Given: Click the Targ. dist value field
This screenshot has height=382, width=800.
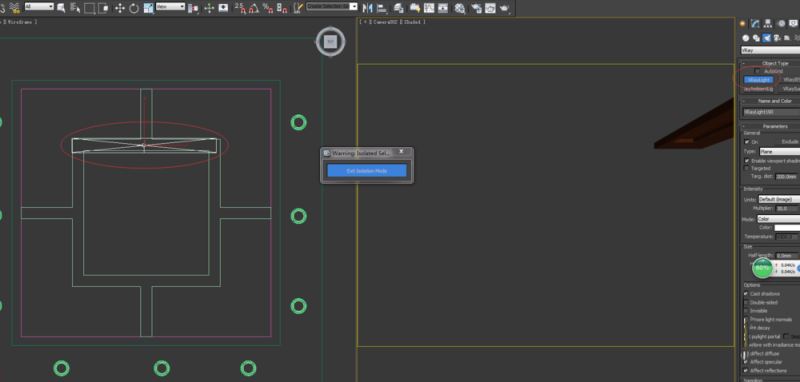Looking at the screenshot, I should coord(786,176).
